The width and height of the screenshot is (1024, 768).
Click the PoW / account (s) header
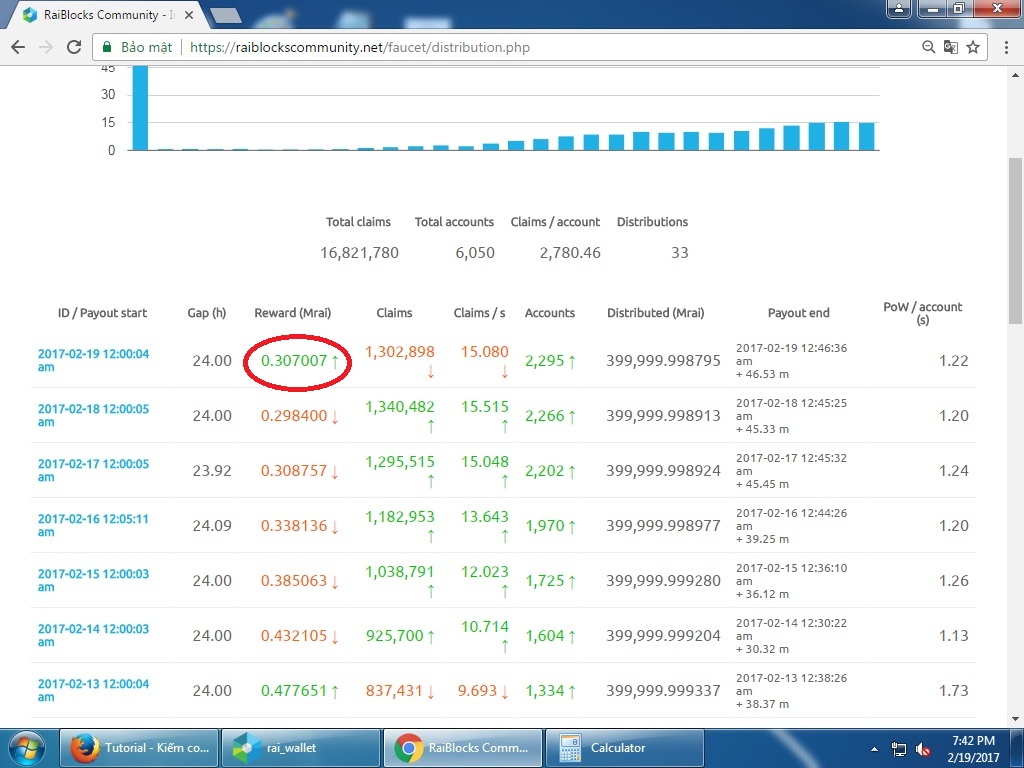tap(923, 313)
